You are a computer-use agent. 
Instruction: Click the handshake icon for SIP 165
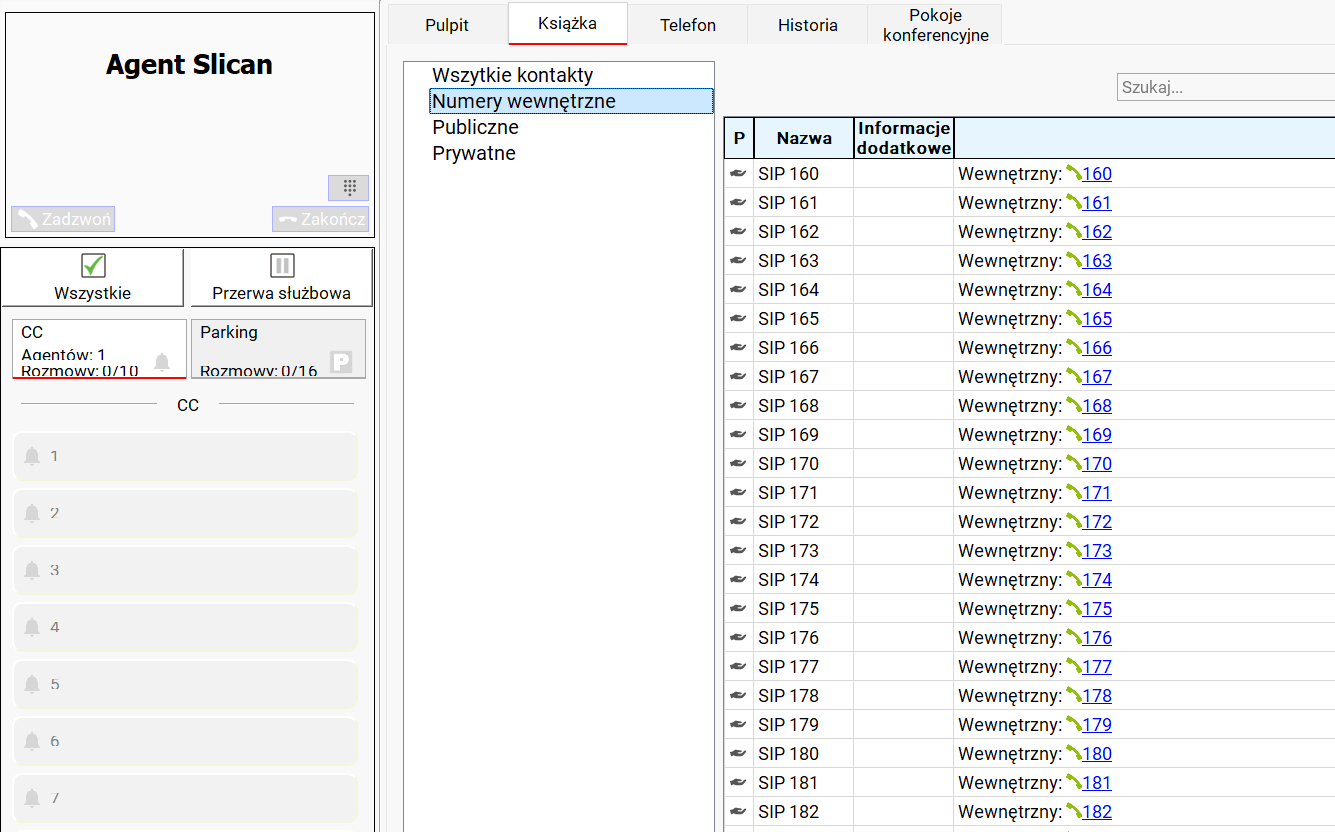click(x=738, y=318)
